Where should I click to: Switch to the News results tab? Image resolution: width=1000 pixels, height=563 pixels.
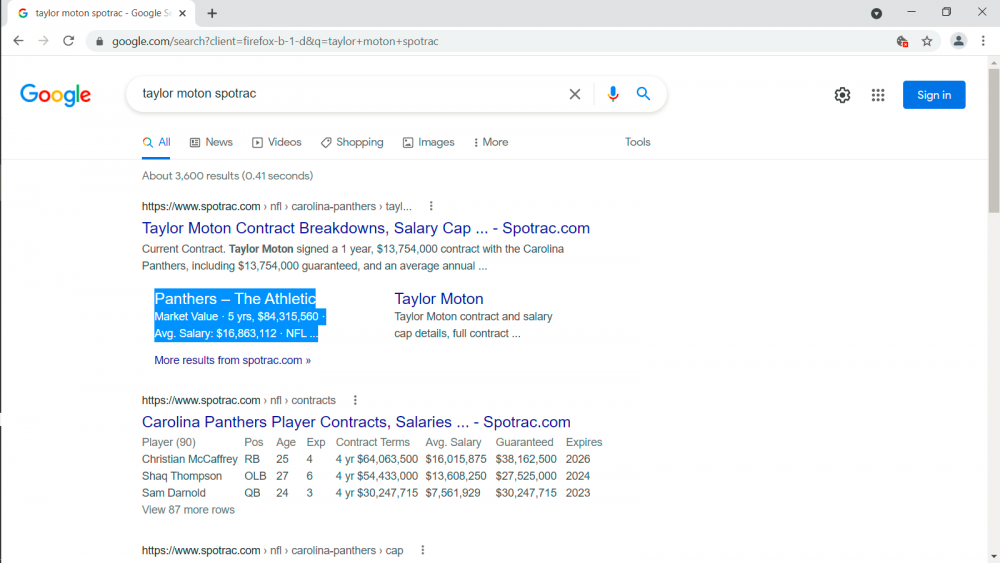click(x=211, y=142)
